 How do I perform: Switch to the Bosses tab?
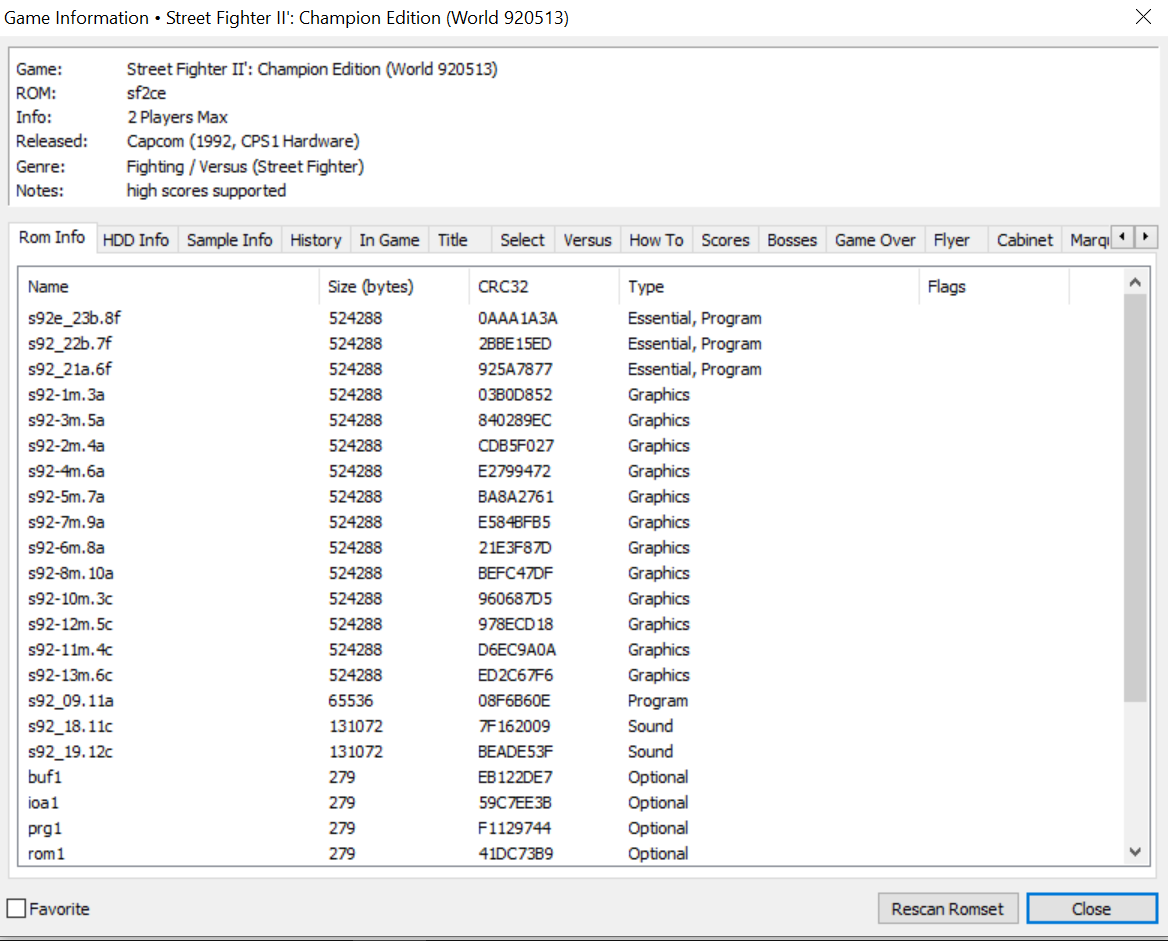point(792,240)
